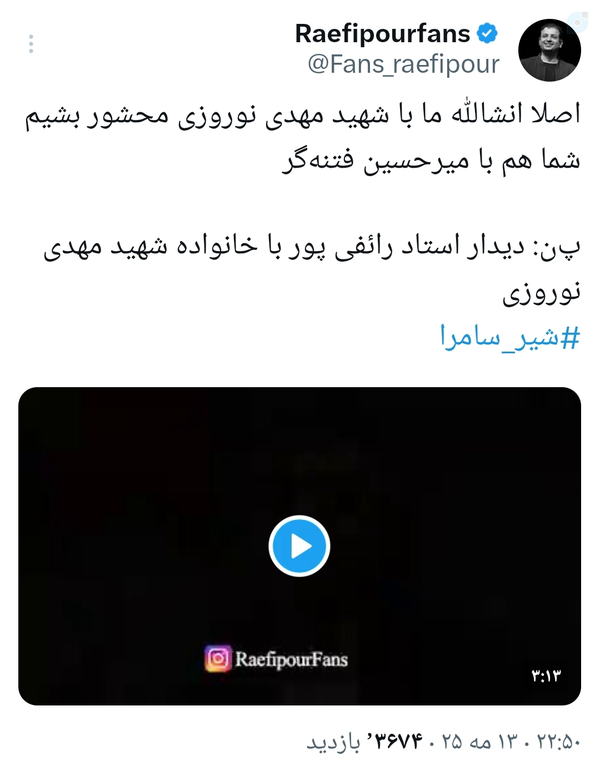Click the lone word نوروزی above hashtag
Screen dimensions: 600x776
[541, 293]
